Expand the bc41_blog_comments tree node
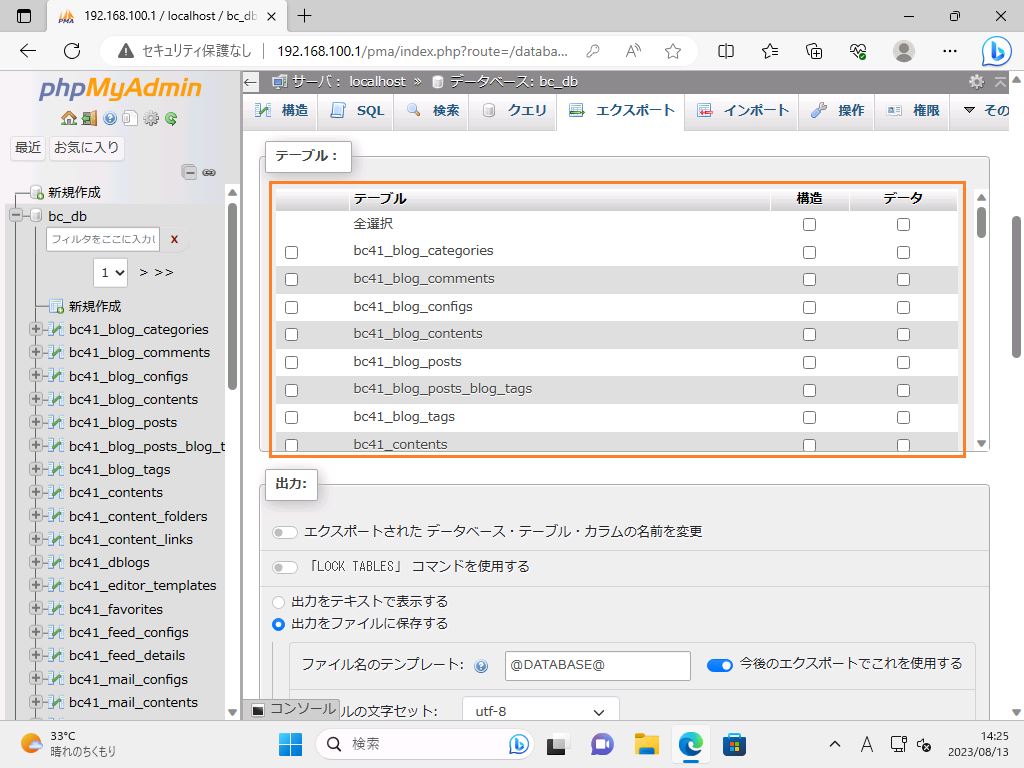The width and height of the screenshot is (1024, 768). coord(37,352)
